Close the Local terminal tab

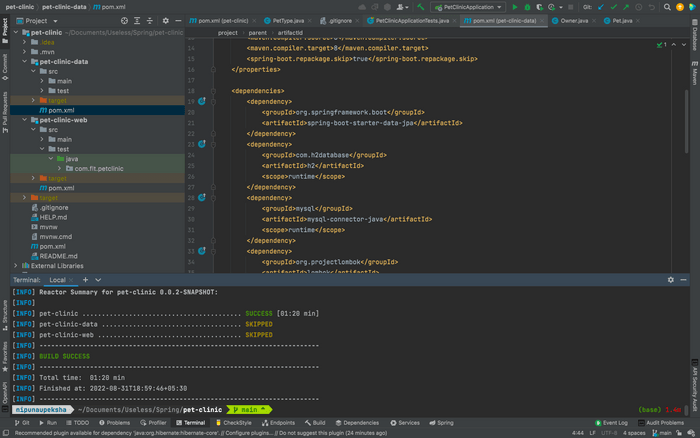coord(71,280)
